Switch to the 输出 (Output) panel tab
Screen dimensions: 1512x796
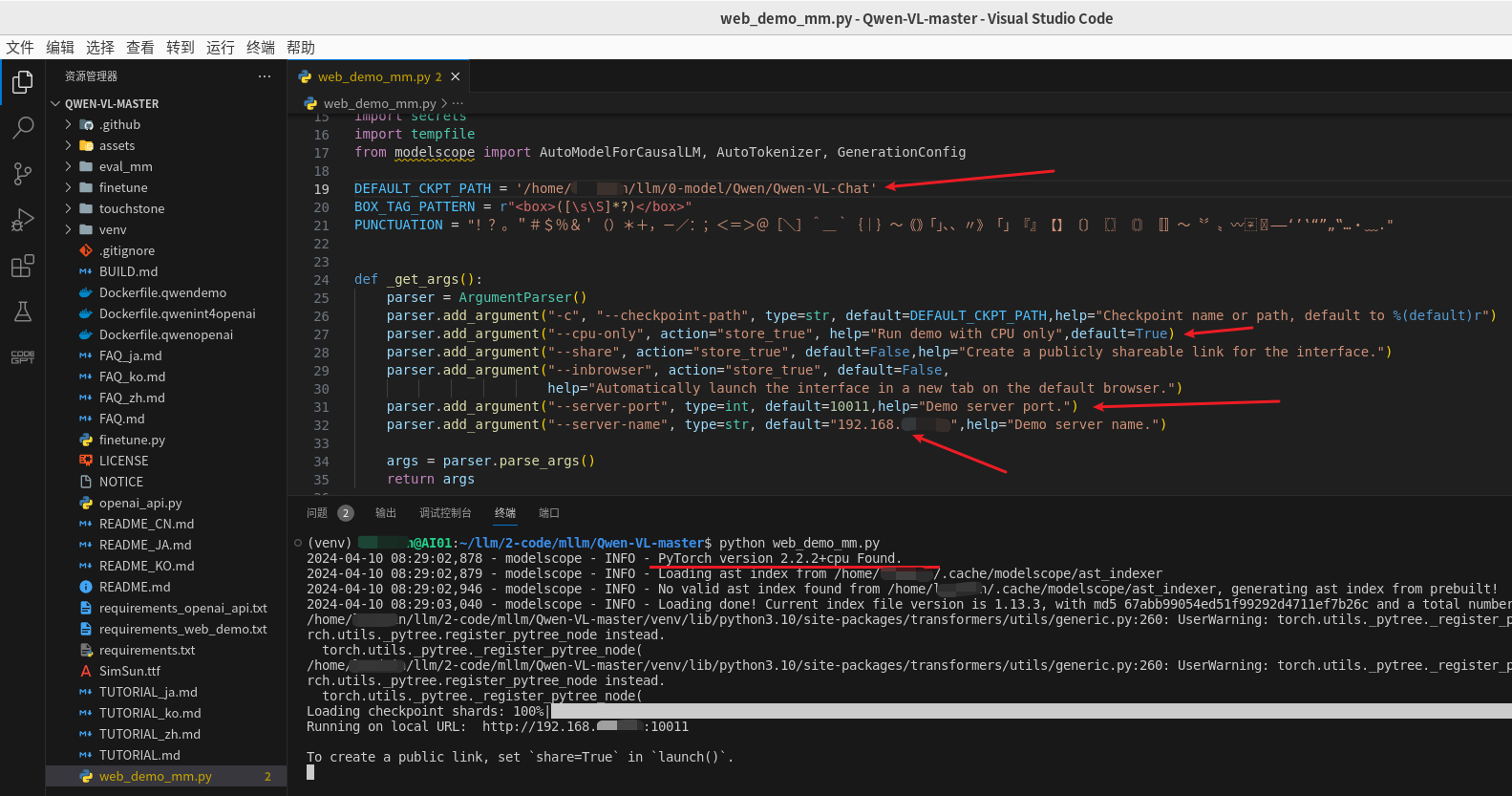tap(386, 513)
